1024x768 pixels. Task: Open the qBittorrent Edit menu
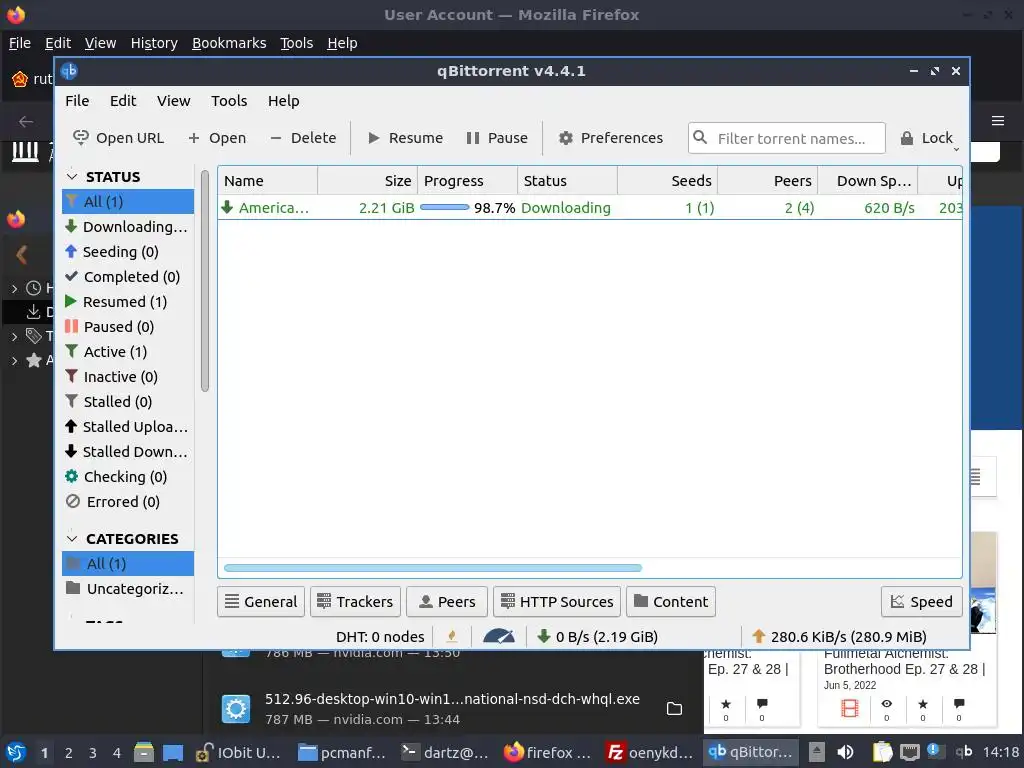coord(123,101)
